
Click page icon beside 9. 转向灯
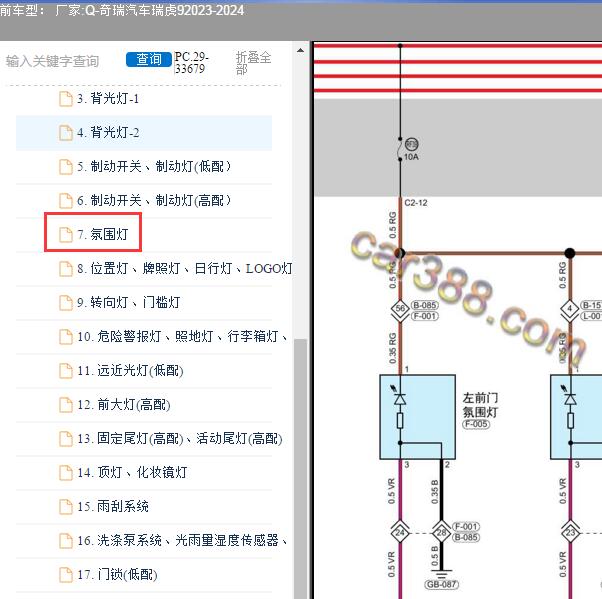click(x=66, y=303)
